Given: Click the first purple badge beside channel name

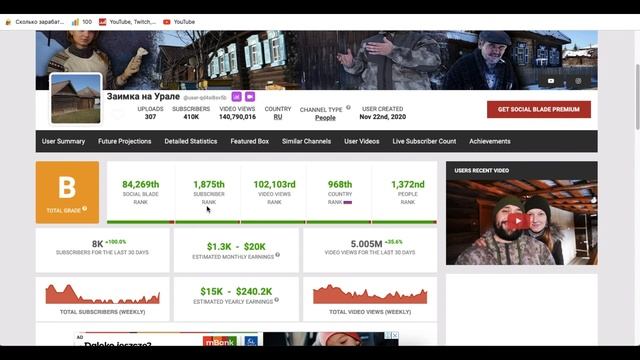Looking at the screenshot, I should (236, 97).
